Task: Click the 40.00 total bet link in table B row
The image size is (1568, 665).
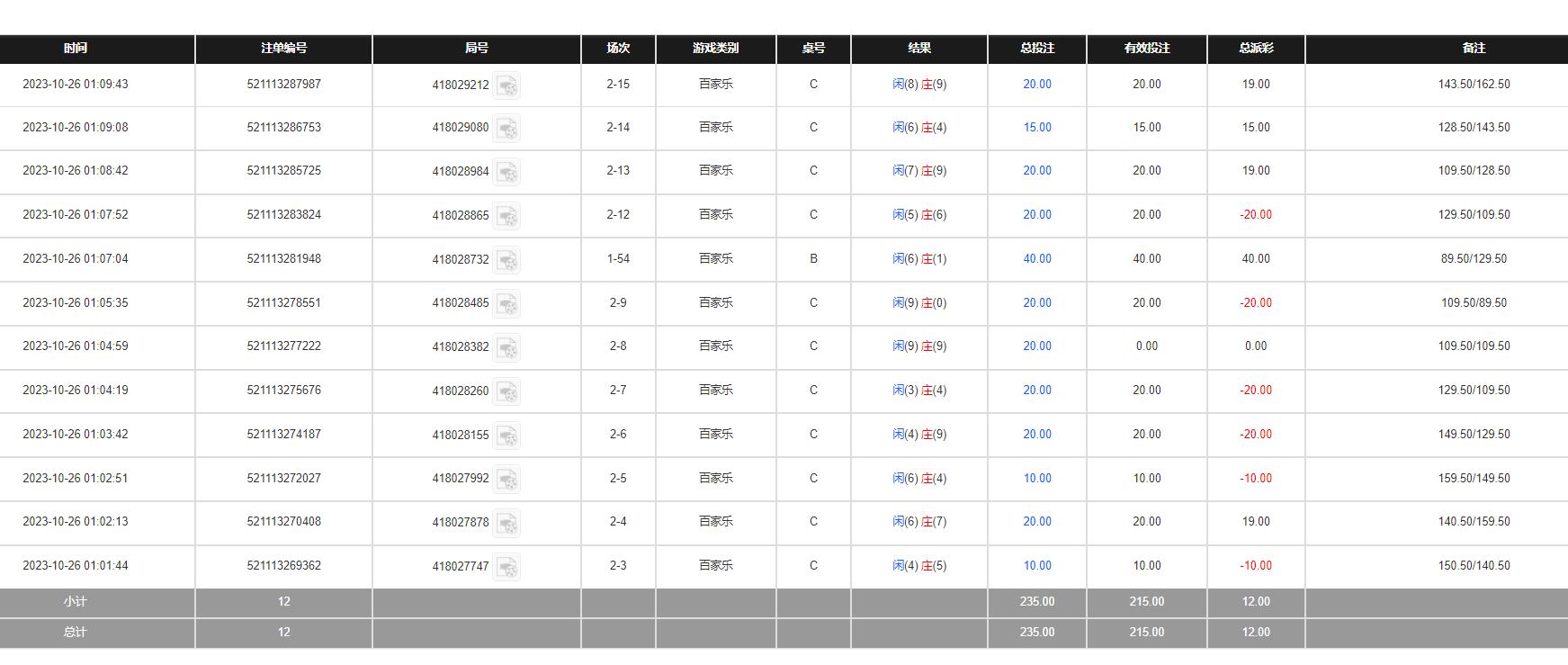Action: [x=1036, y=259]
